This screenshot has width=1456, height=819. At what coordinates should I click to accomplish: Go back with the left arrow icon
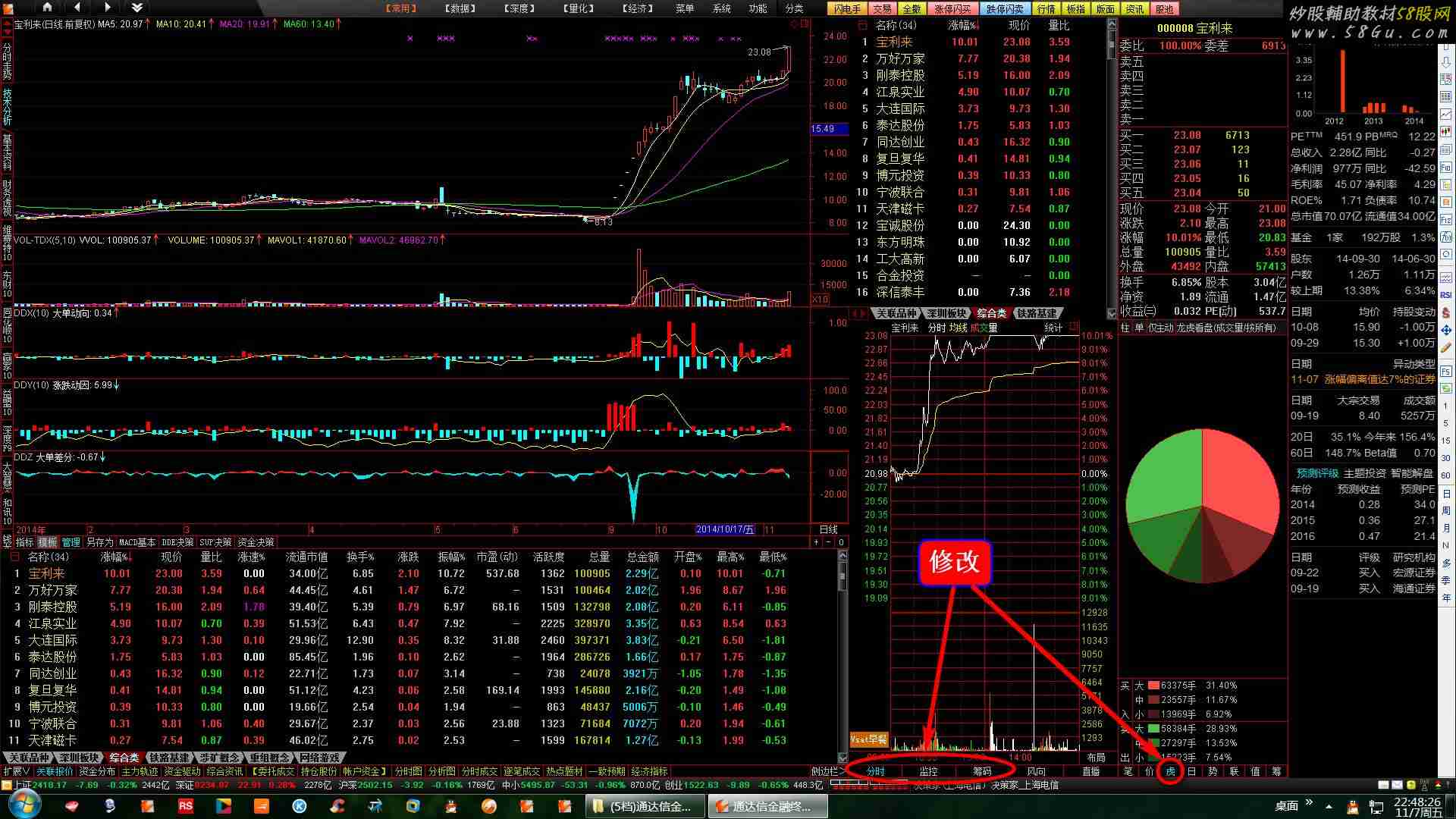pyautogui.click(x=77, y=8)
